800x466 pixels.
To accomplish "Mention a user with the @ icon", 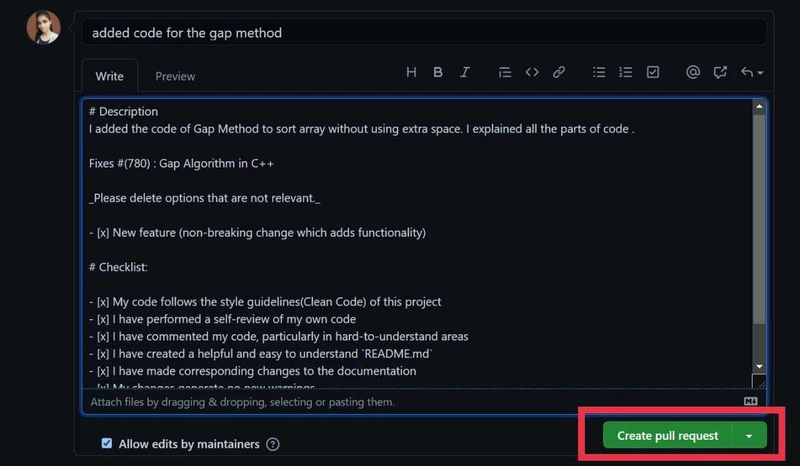I will [693, 72].
